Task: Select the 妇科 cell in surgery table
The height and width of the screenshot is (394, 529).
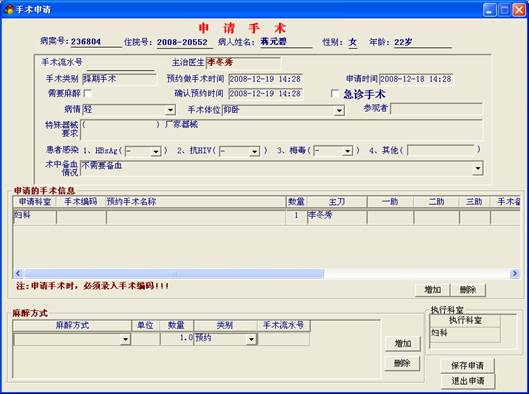Action: pos(35,217)
